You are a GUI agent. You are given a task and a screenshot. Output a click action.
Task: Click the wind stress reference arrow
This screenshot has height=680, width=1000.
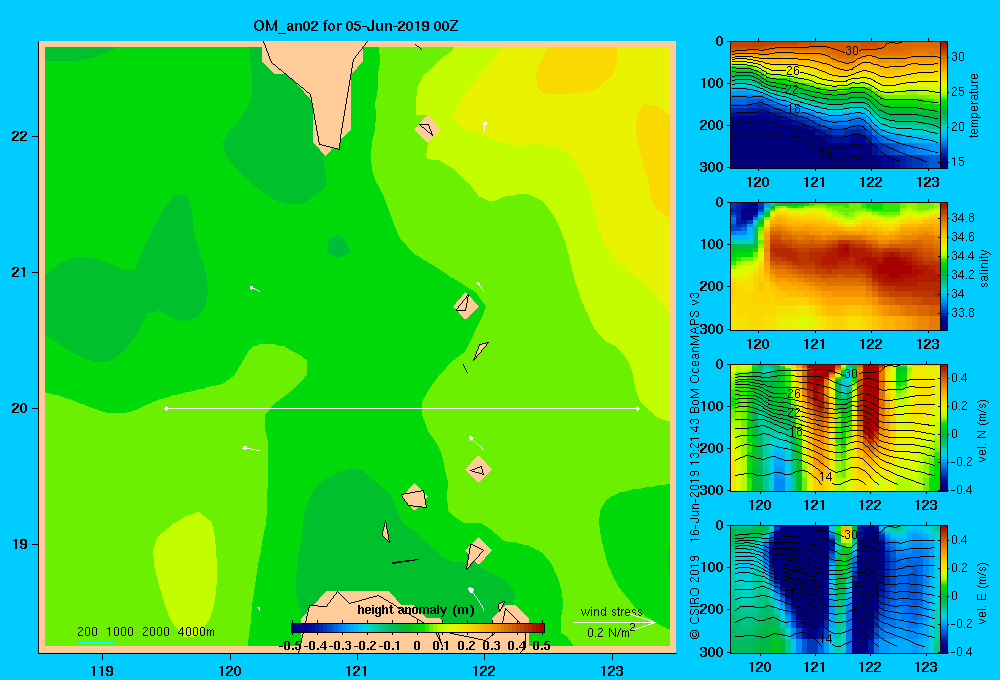pos(615,622)
